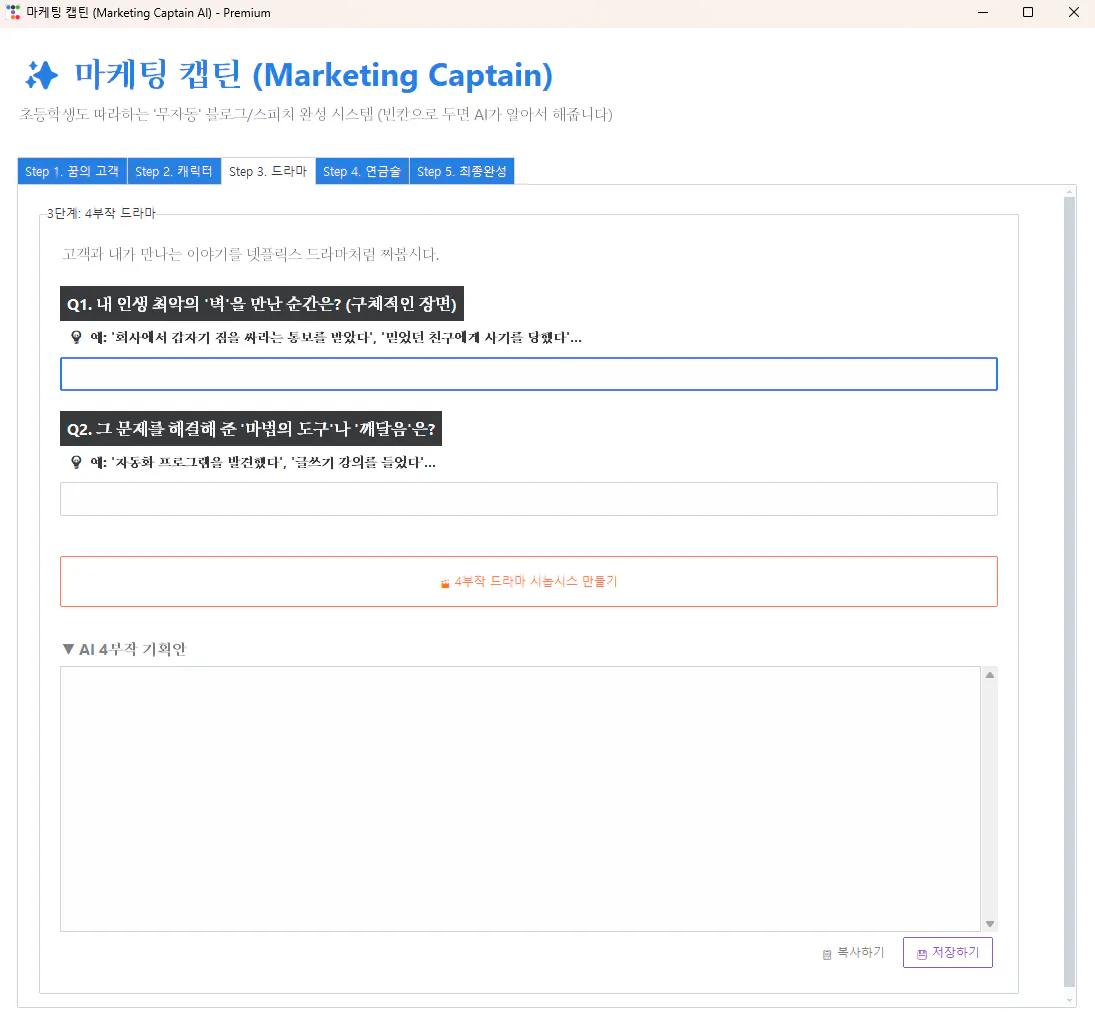
Task: Click the down triangle before AI 4부작 기획안
Action: click(67, 649)
